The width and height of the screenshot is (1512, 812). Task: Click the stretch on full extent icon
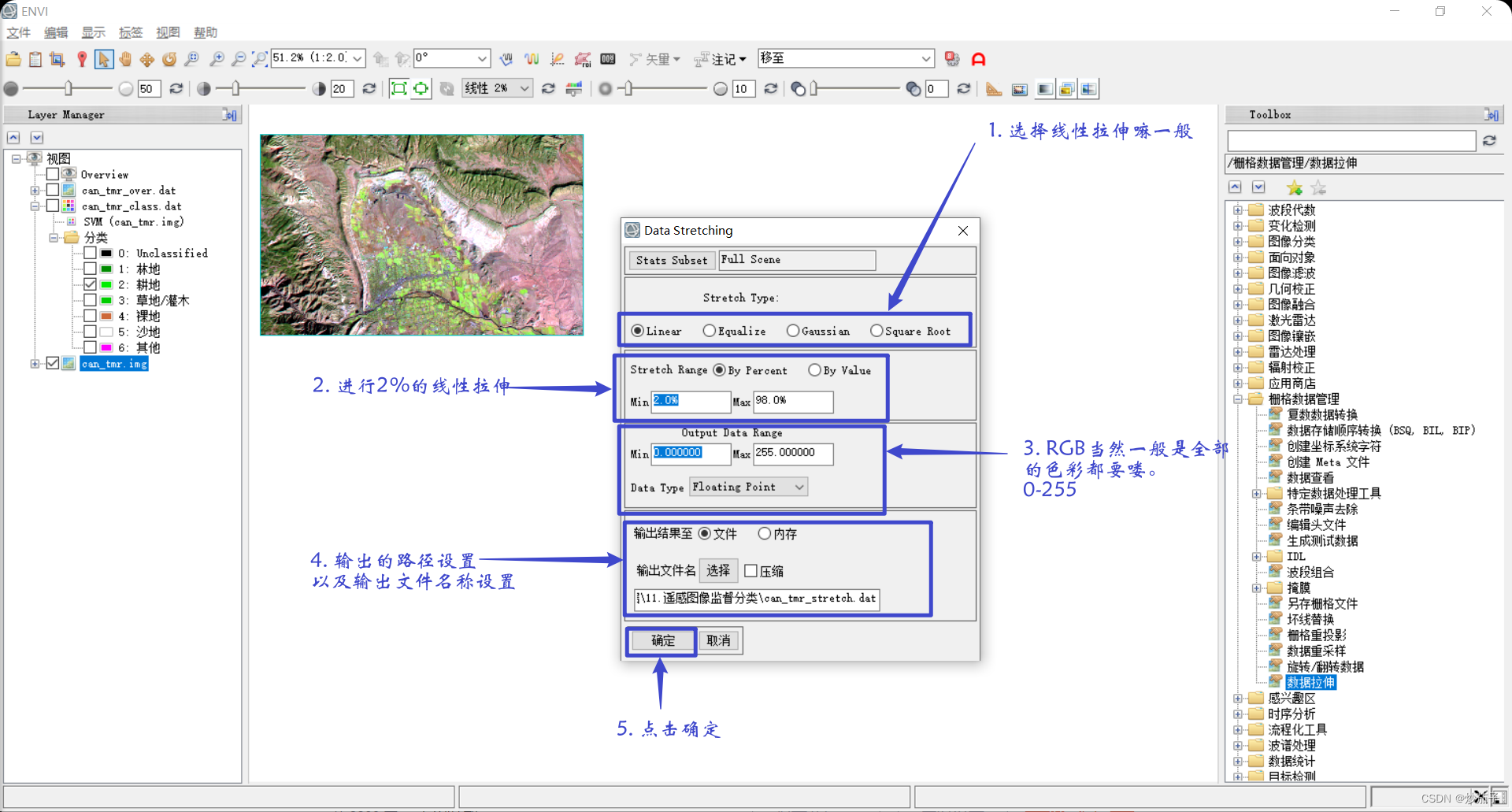[399, 88]
